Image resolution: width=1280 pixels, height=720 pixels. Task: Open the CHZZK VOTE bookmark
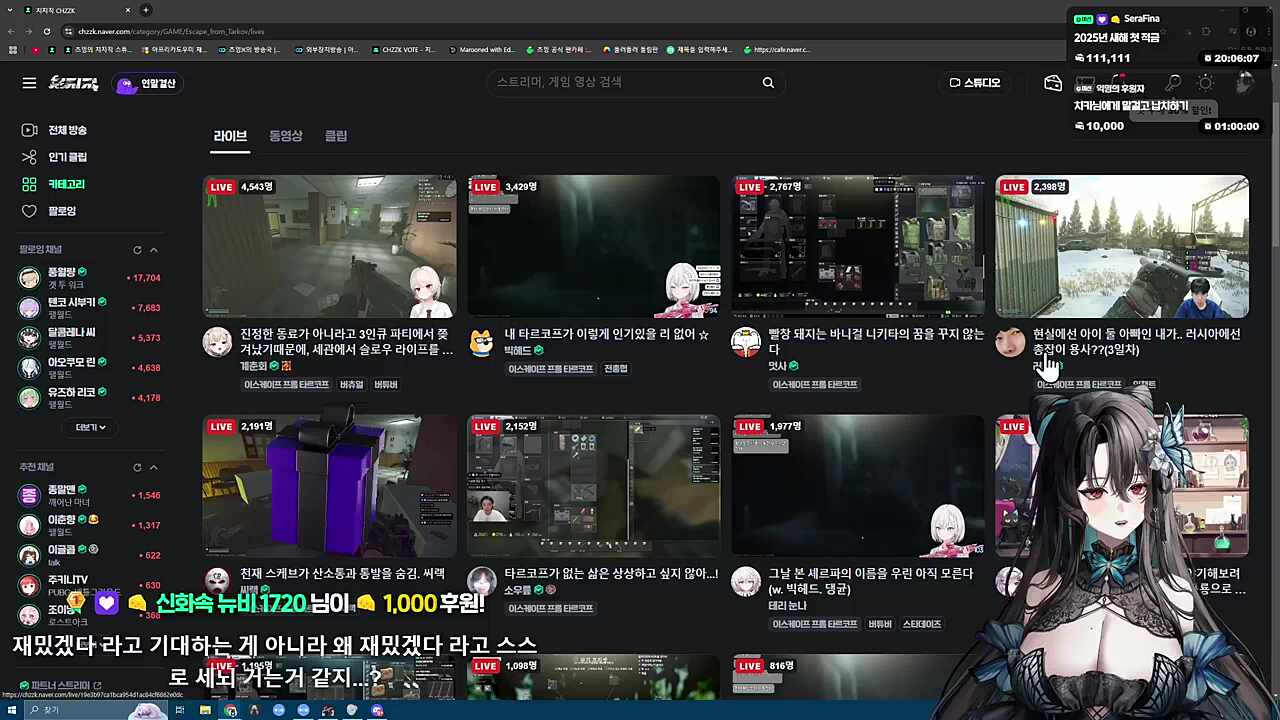[403, 49]
